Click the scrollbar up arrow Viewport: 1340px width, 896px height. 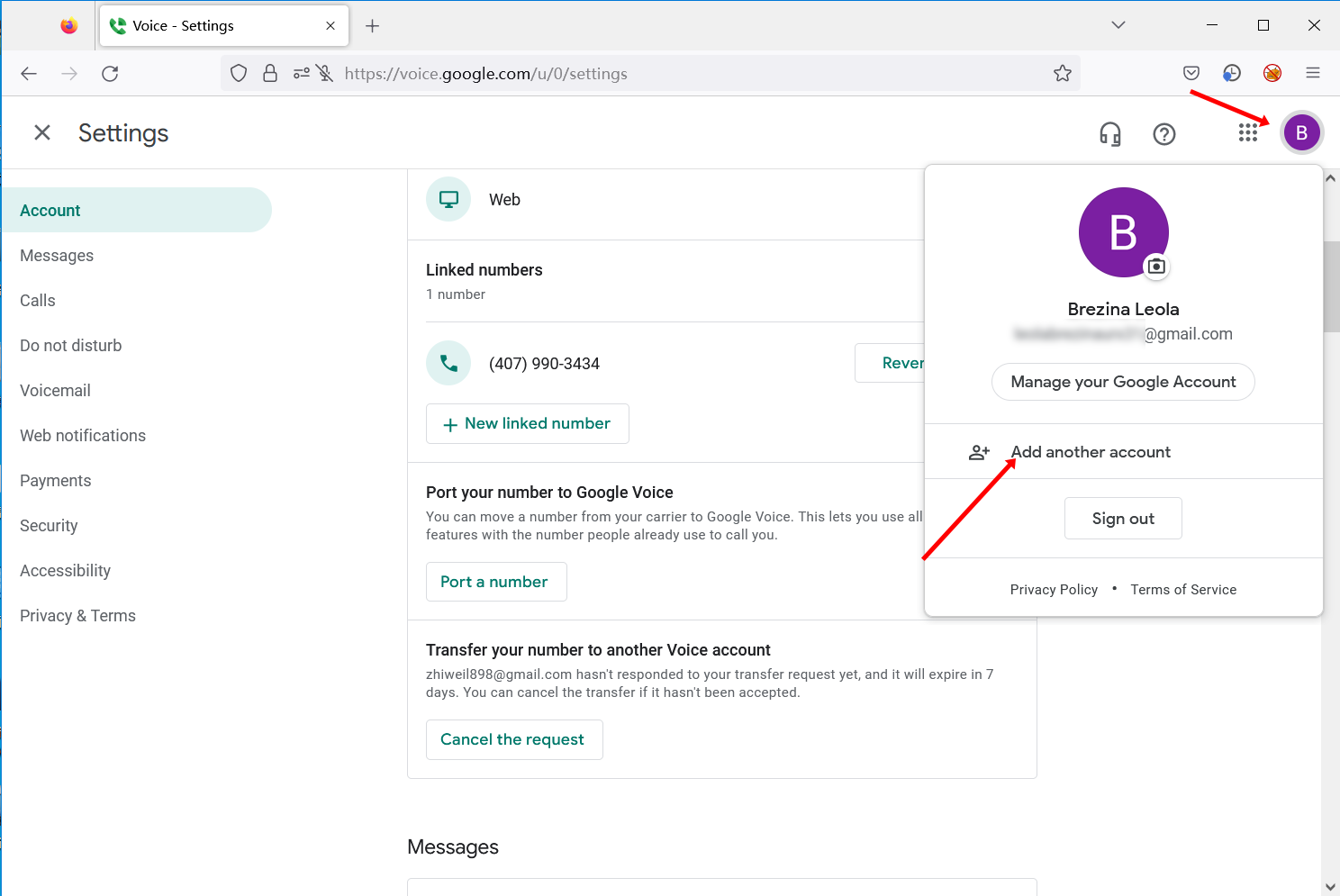[1331, 178]
